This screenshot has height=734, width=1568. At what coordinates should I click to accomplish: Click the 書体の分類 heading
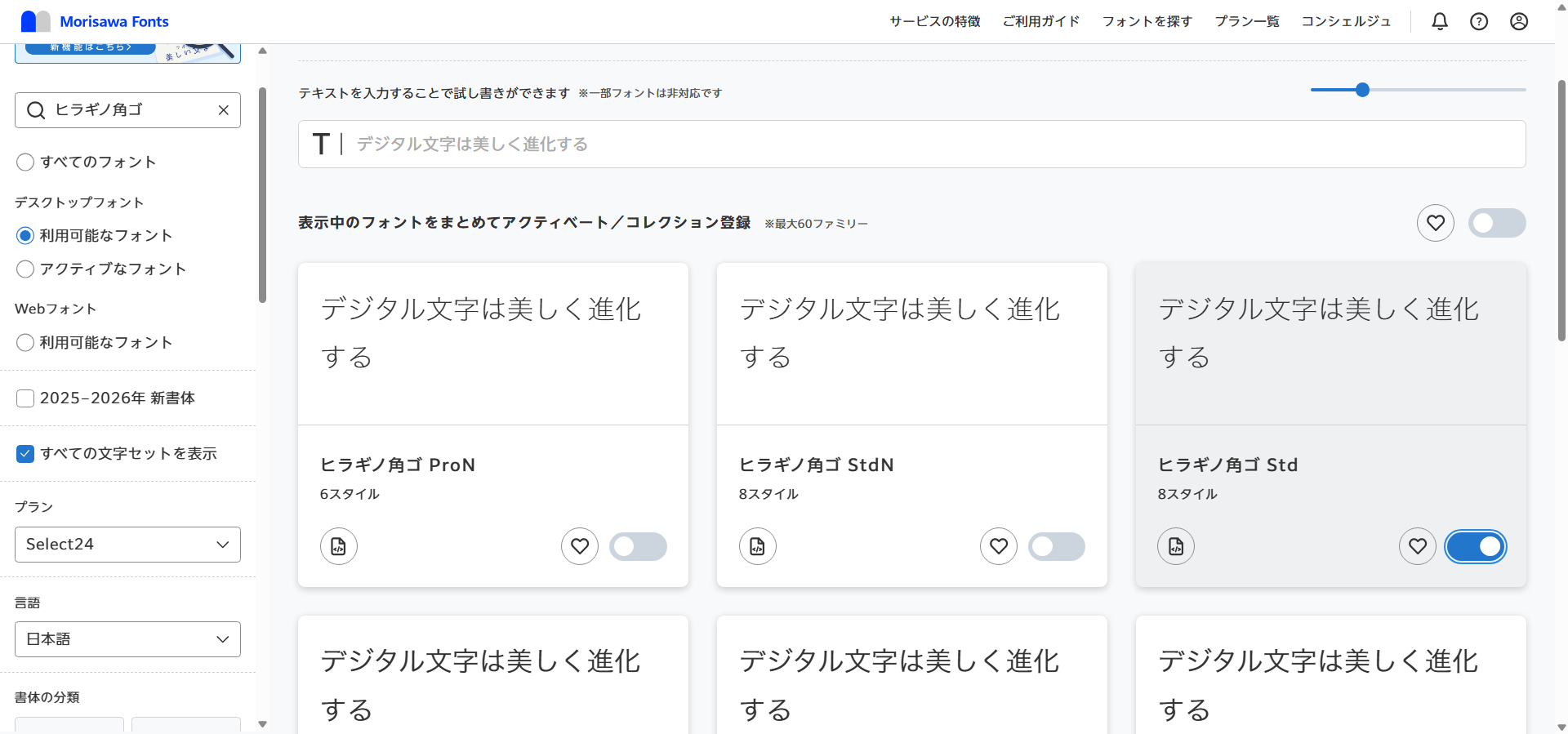[x=47, y=697]
